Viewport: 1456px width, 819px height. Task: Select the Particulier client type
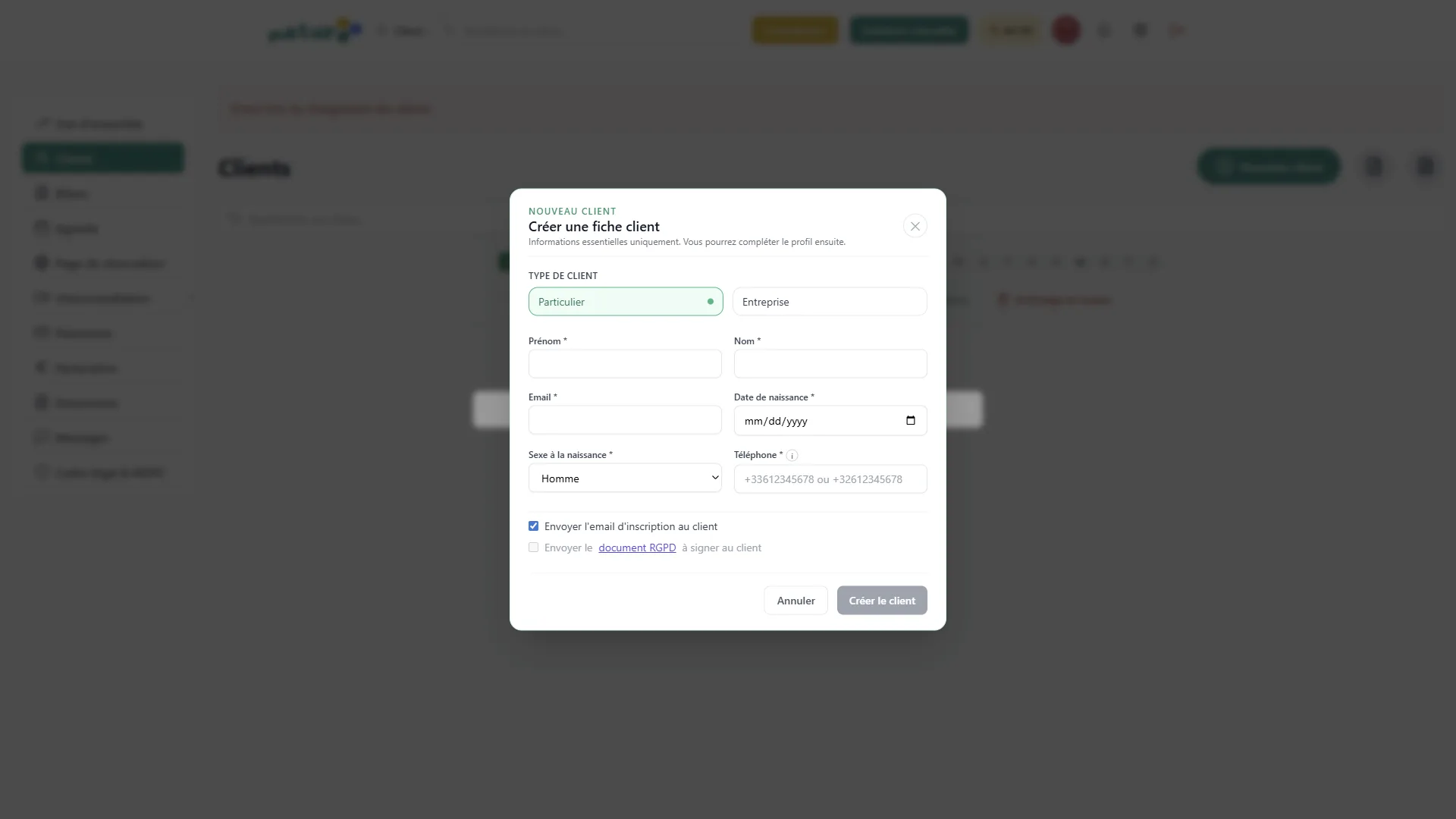click(626, 302)
